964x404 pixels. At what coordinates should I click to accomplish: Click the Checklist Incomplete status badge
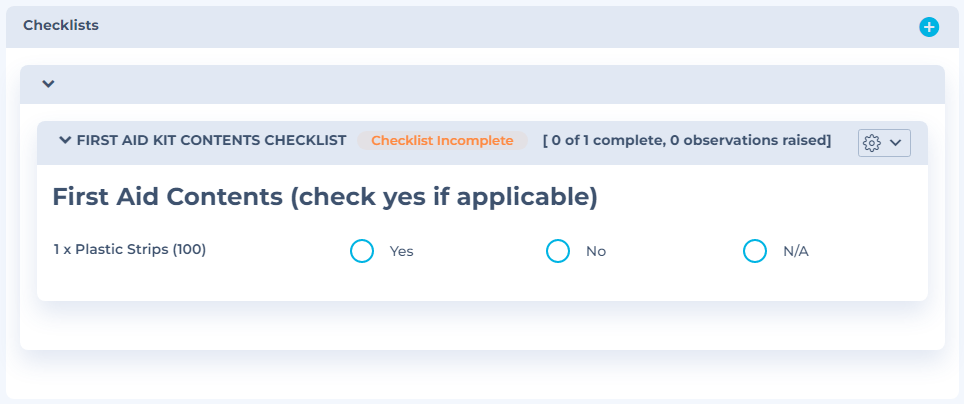click(x=442, y=141)
